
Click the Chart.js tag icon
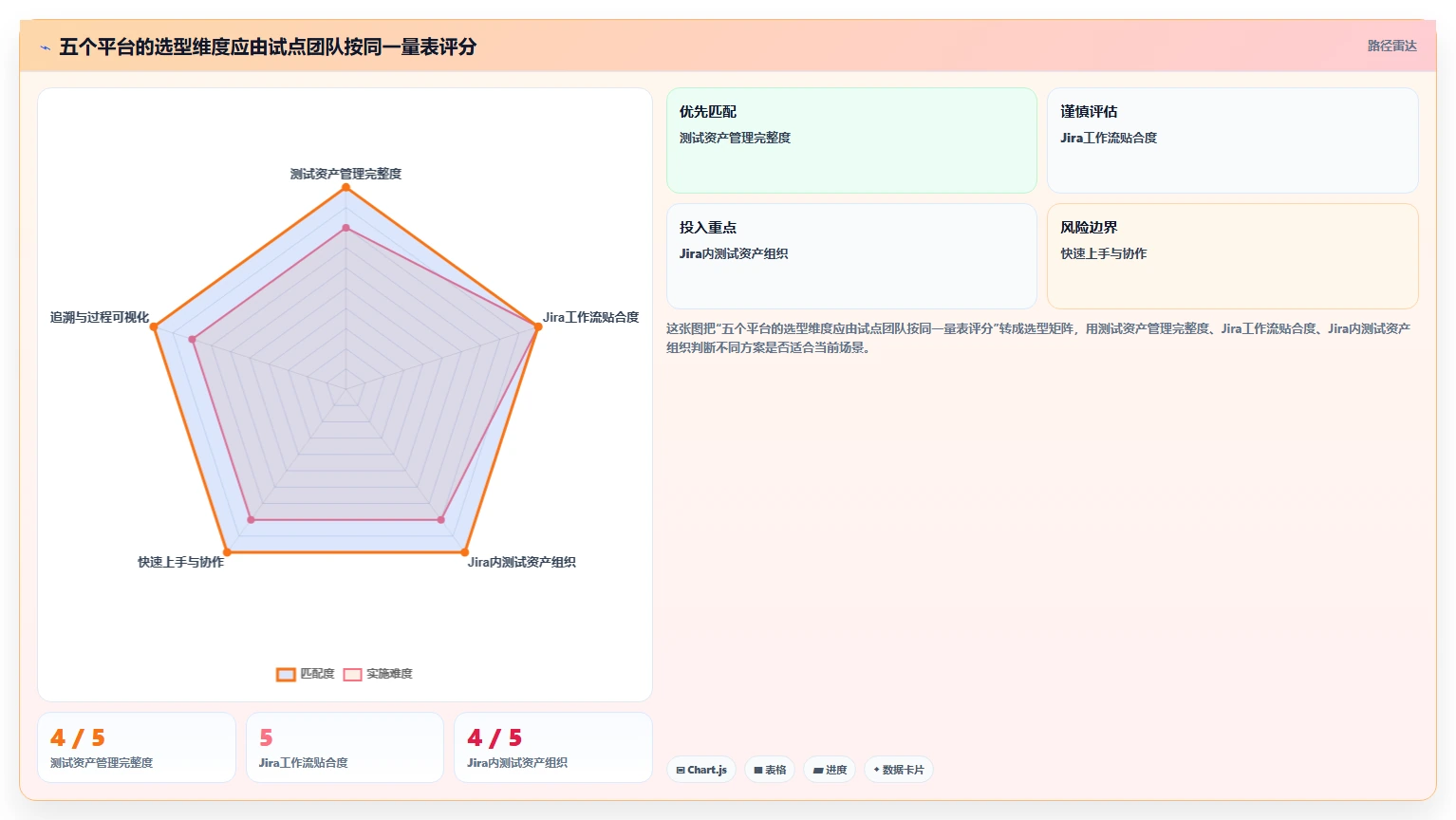coord(681,771)
